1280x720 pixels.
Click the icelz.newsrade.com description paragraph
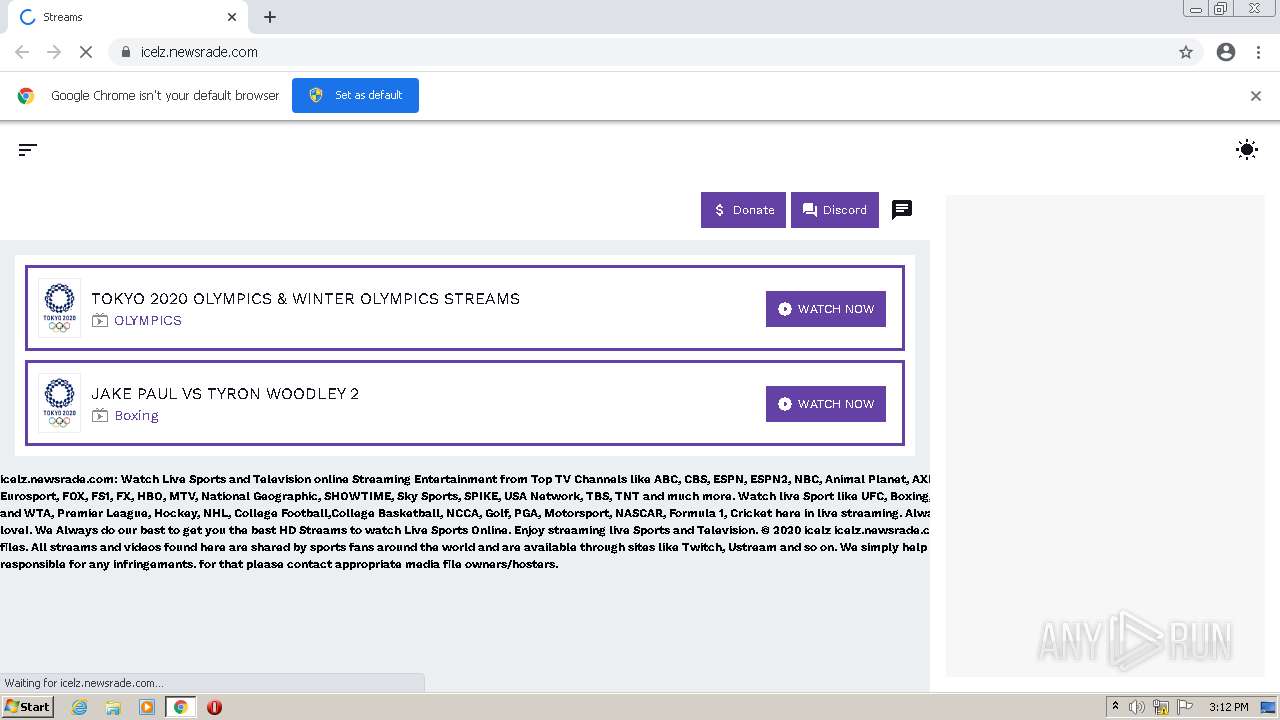[x=465, y=521]
